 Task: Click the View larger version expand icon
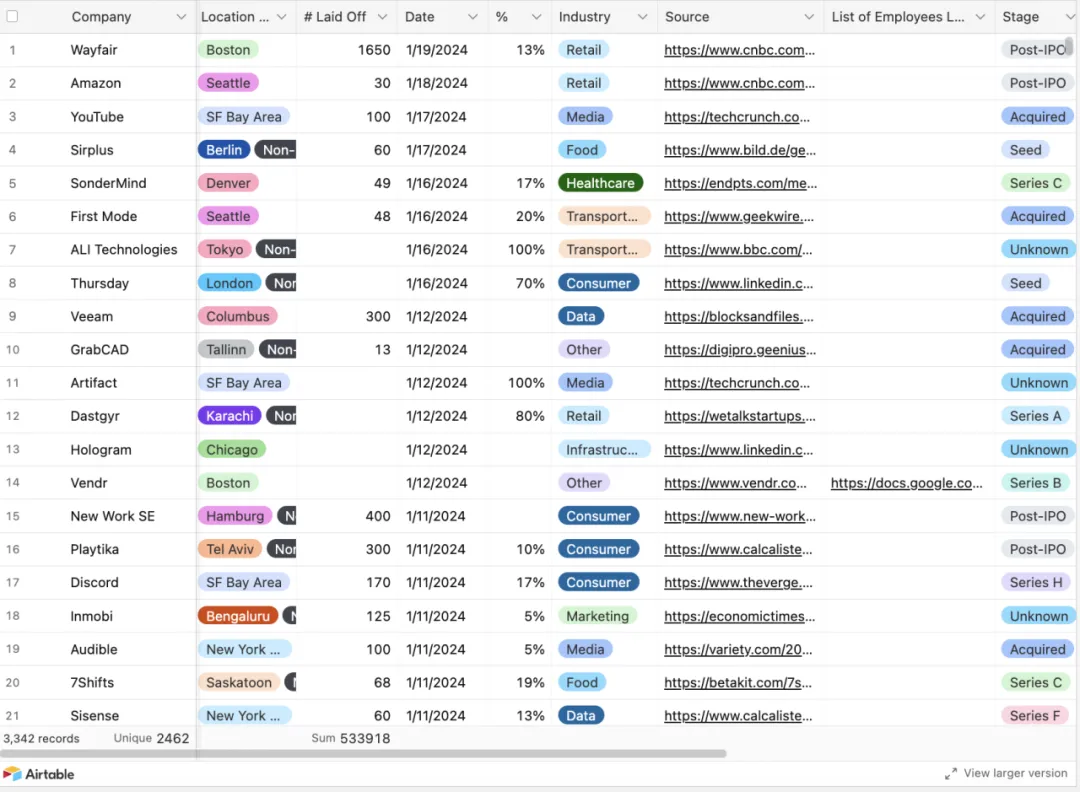[x=951, y=774]
